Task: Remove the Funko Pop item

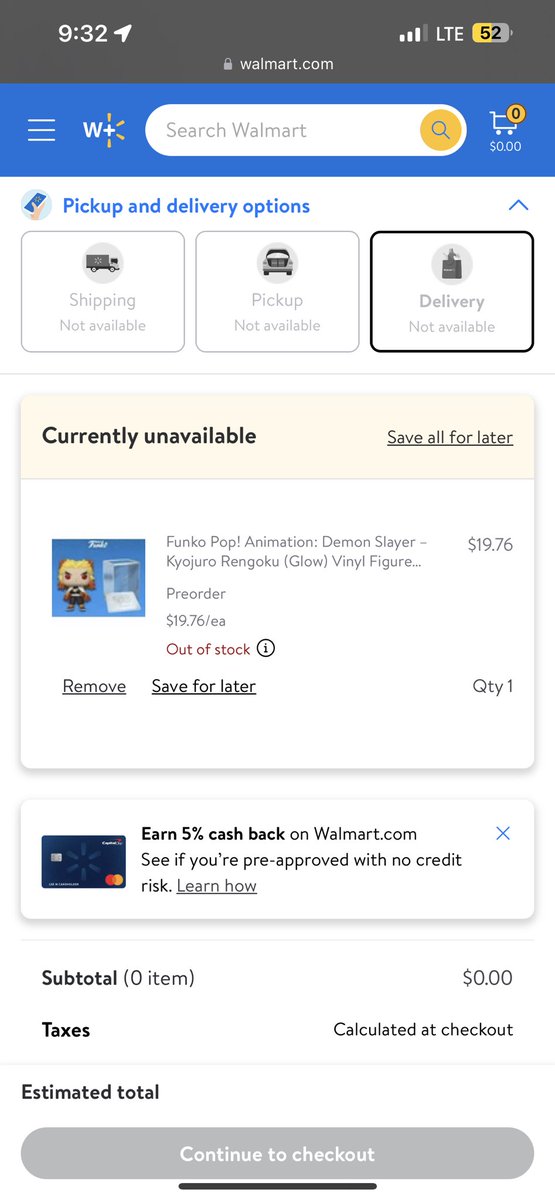Action: [x=94, y=686]
